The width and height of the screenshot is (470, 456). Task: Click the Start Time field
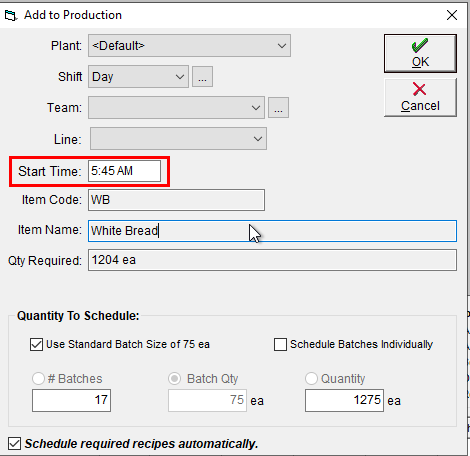coord(124,171)
